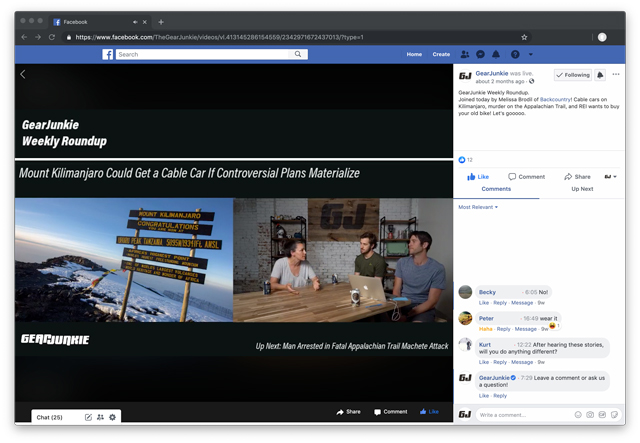Create a new group from chat bar
This screenshot has height=443, width=640.
[100, 417]
